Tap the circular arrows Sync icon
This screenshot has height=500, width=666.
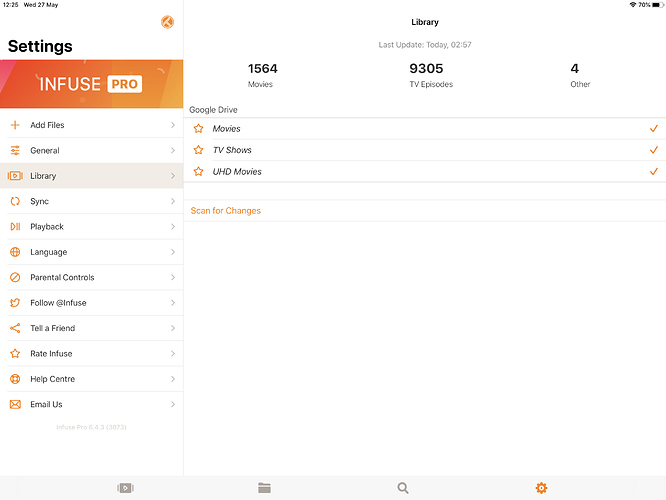coord(15,201)
